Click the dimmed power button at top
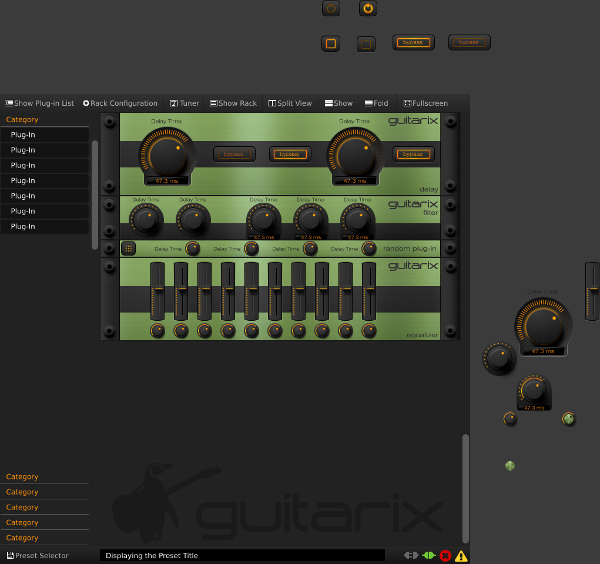Viewport: 600px width, 564px height. pyautogui.click(x=331, y=8)
